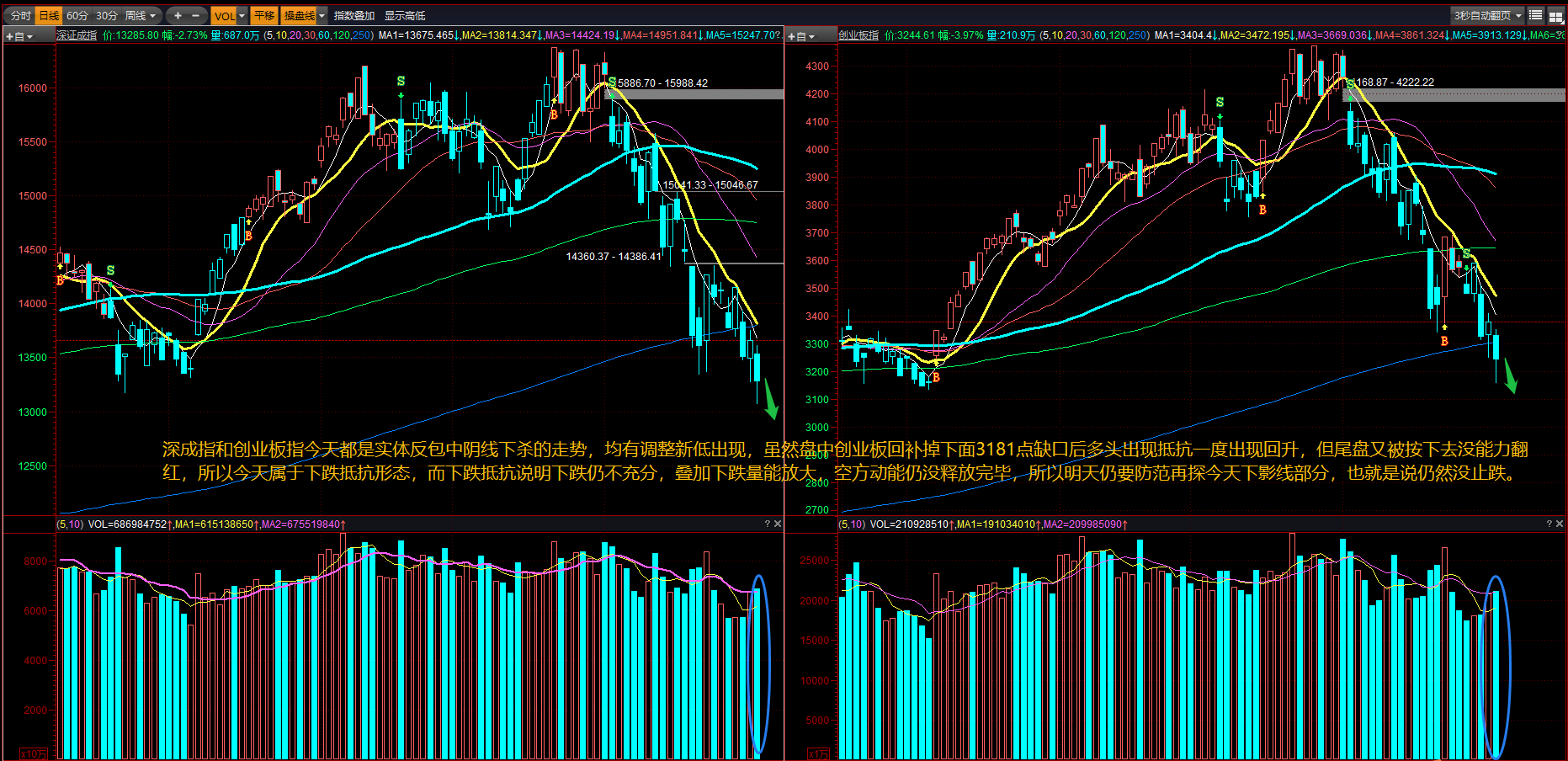Screen dimensions: 1568x761
Task: Click 14360.37 - 14386.41 gap label
Action: tap(614, 257)
